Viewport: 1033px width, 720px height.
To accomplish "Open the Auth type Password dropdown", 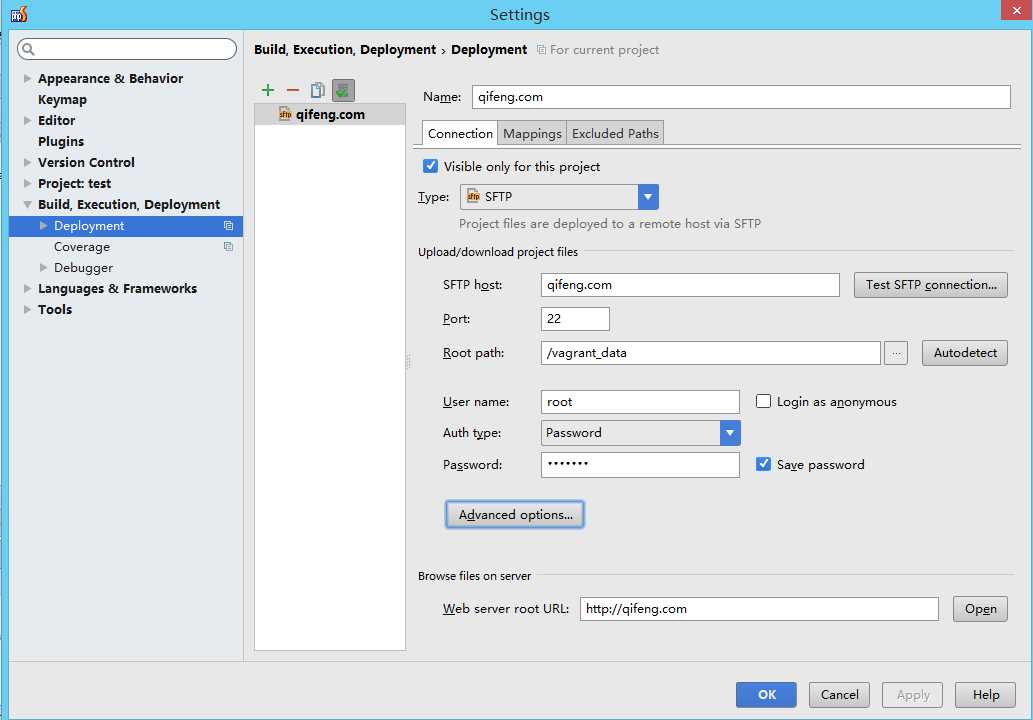I will click(729, 433).
